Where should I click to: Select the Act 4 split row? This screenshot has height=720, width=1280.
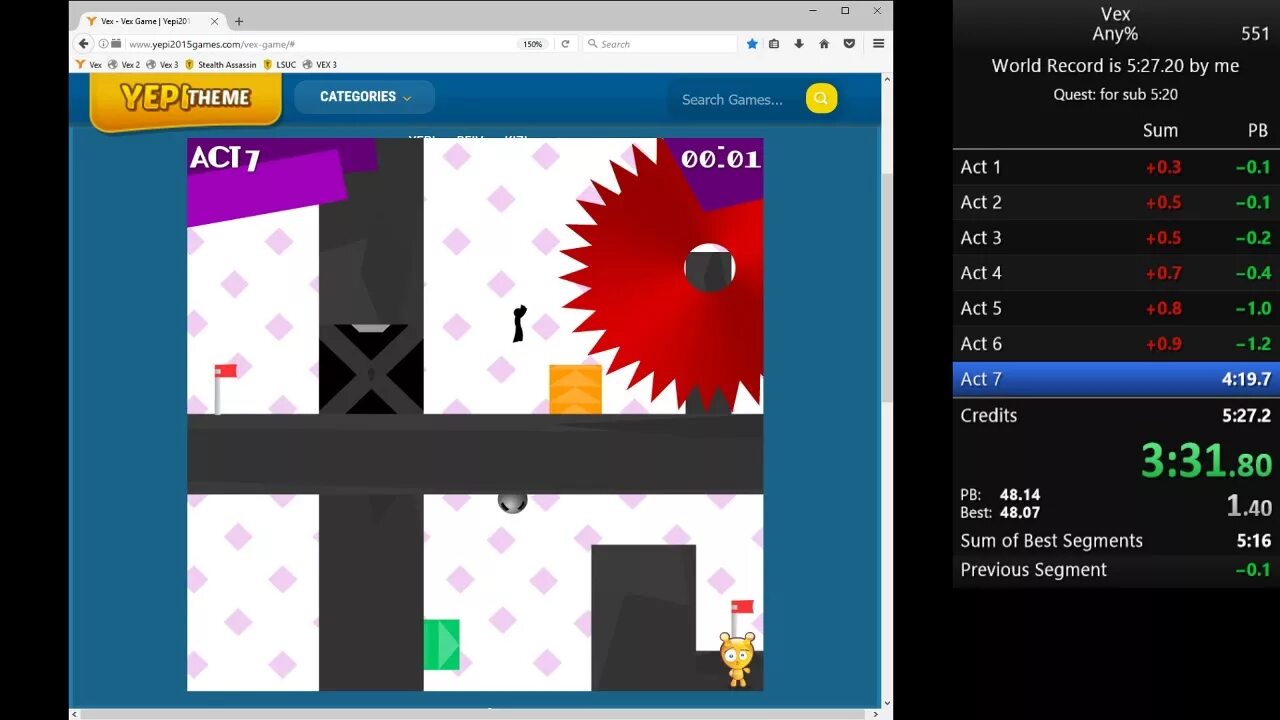pyautogui.click(x=1116, y=273)
